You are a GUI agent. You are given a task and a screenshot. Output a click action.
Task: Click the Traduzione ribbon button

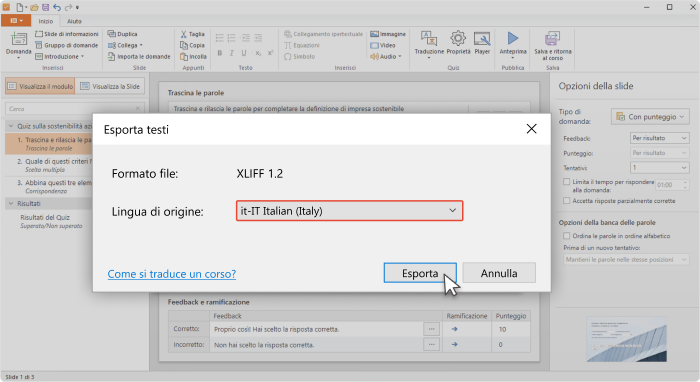pos(429,44)
